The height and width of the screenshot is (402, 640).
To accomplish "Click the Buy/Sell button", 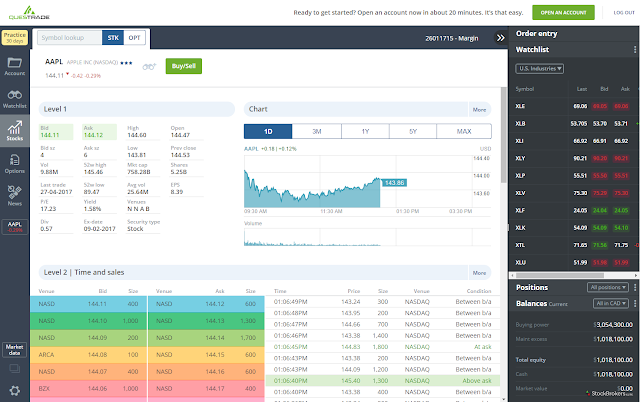I will tap(184, 66).
